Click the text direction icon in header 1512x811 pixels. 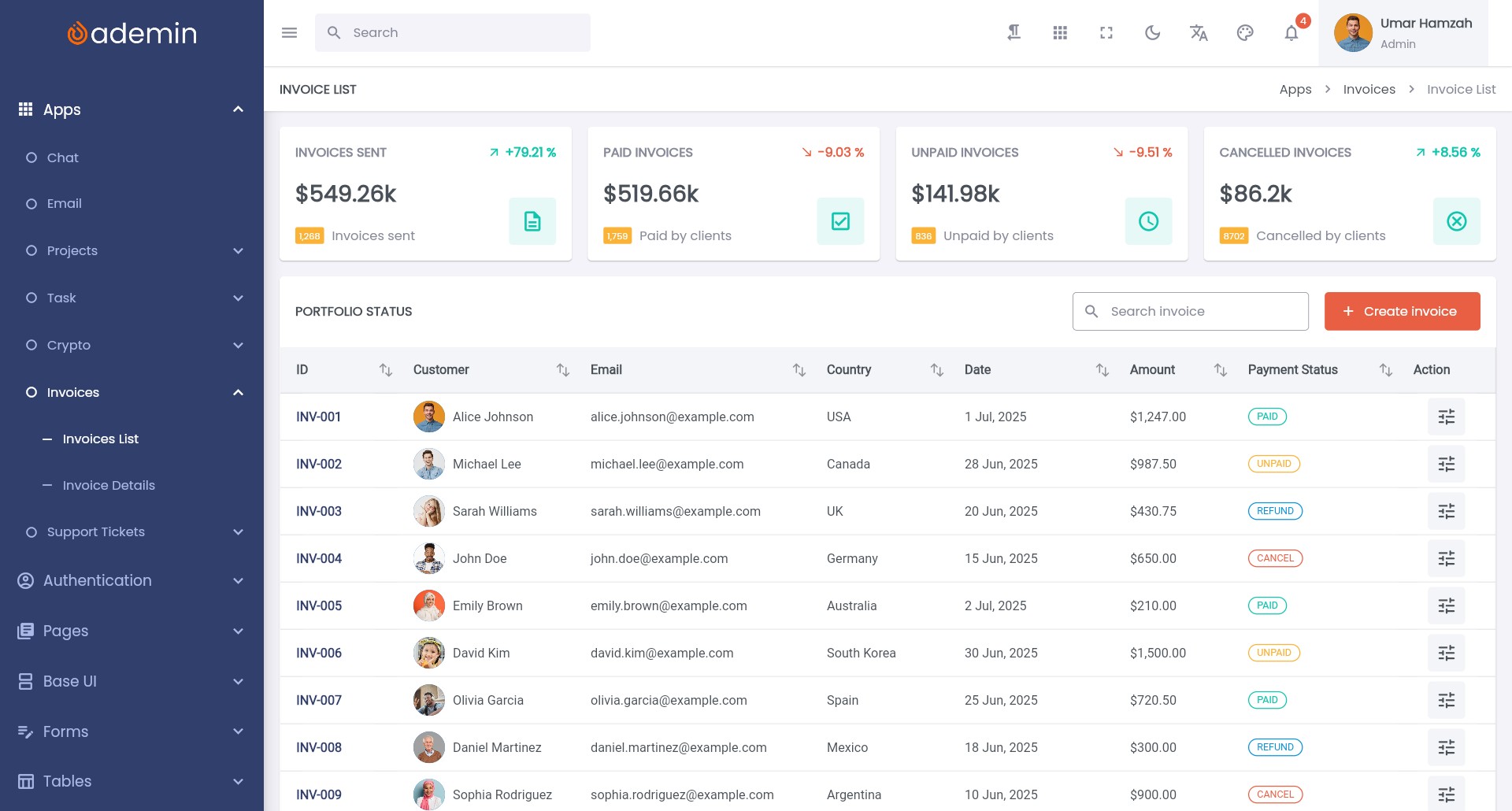(1014, 33)
